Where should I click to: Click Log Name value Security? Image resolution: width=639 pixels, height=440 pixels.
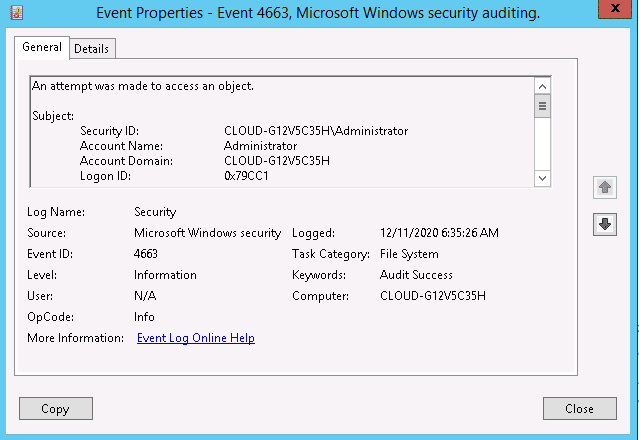point(155,212)
